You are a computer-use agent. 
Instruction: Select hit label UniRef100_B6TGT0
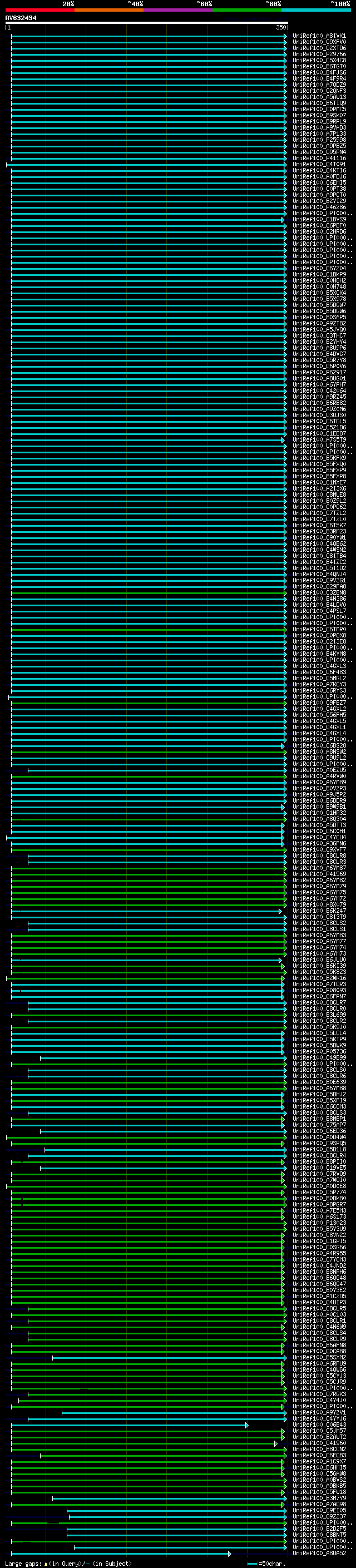[319, 66]
